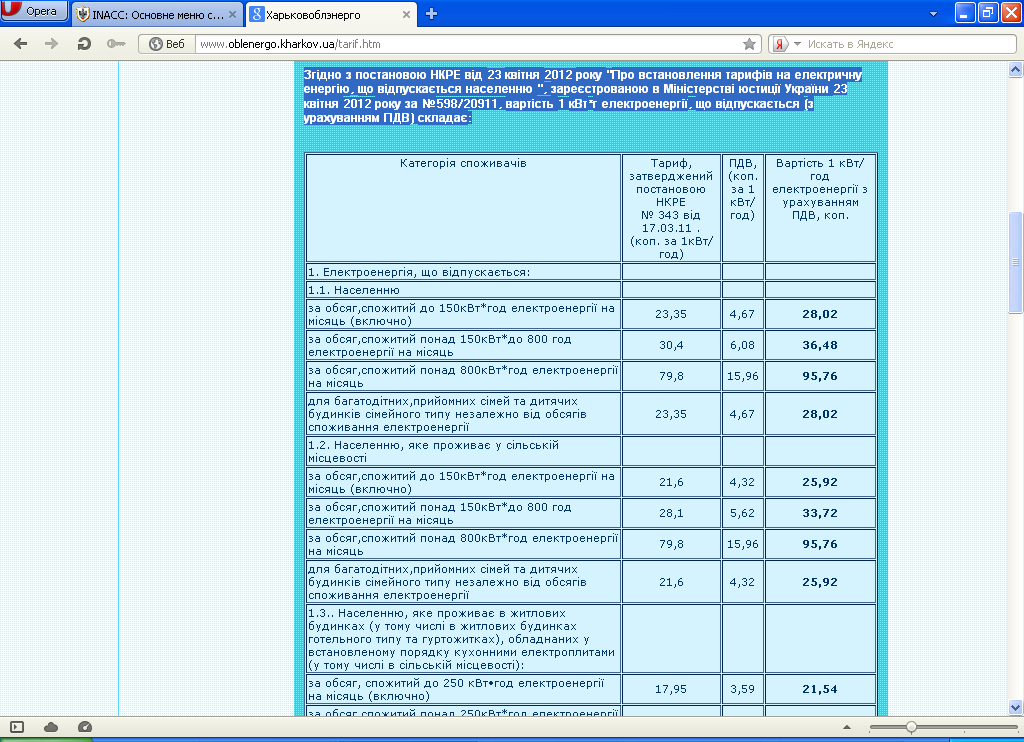This screenshot has height=742, width=1024.
Task: Click the bold value "33,72"
Action: [820, 513]
